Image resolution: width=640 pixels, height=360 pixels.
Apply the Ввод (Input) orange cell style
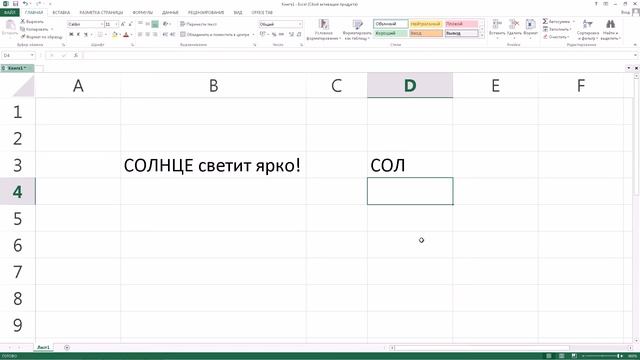tap(426, 33)
